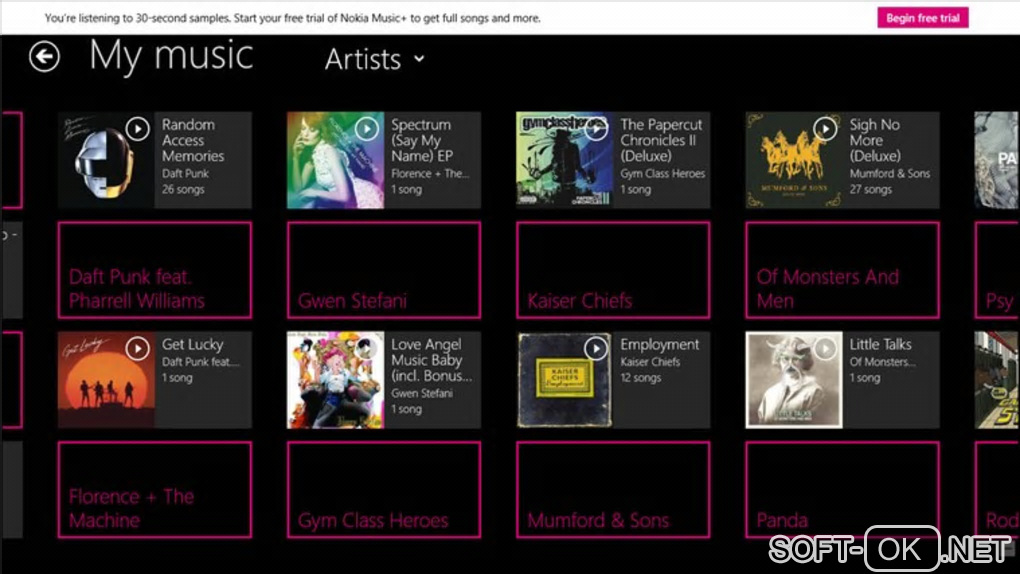Click 'Gym Class Heroes' album artist label
The width and height of the screenshot is (1020, 574).
[662, 174]
